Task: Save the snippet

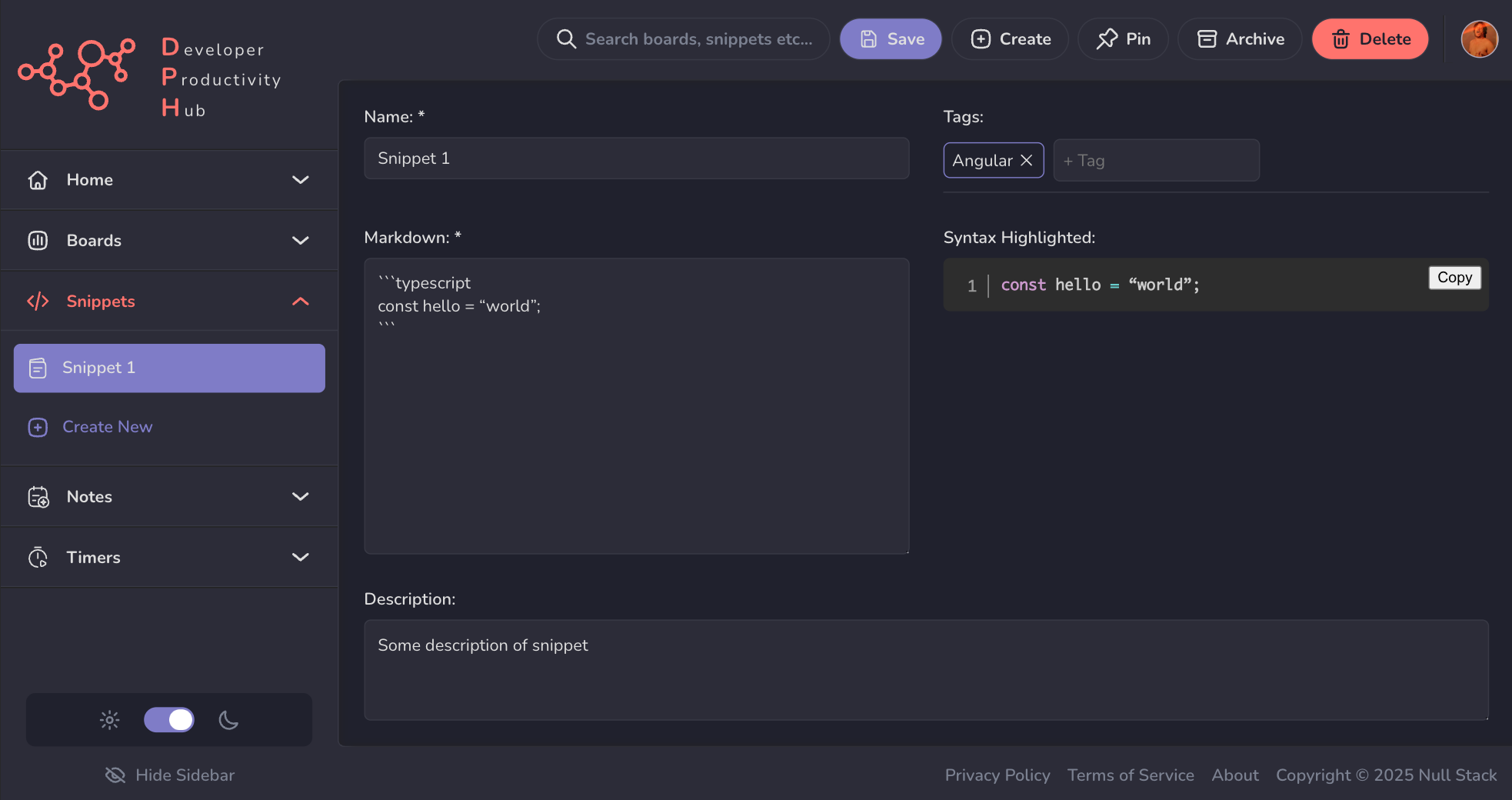Action: coord(891,38)
